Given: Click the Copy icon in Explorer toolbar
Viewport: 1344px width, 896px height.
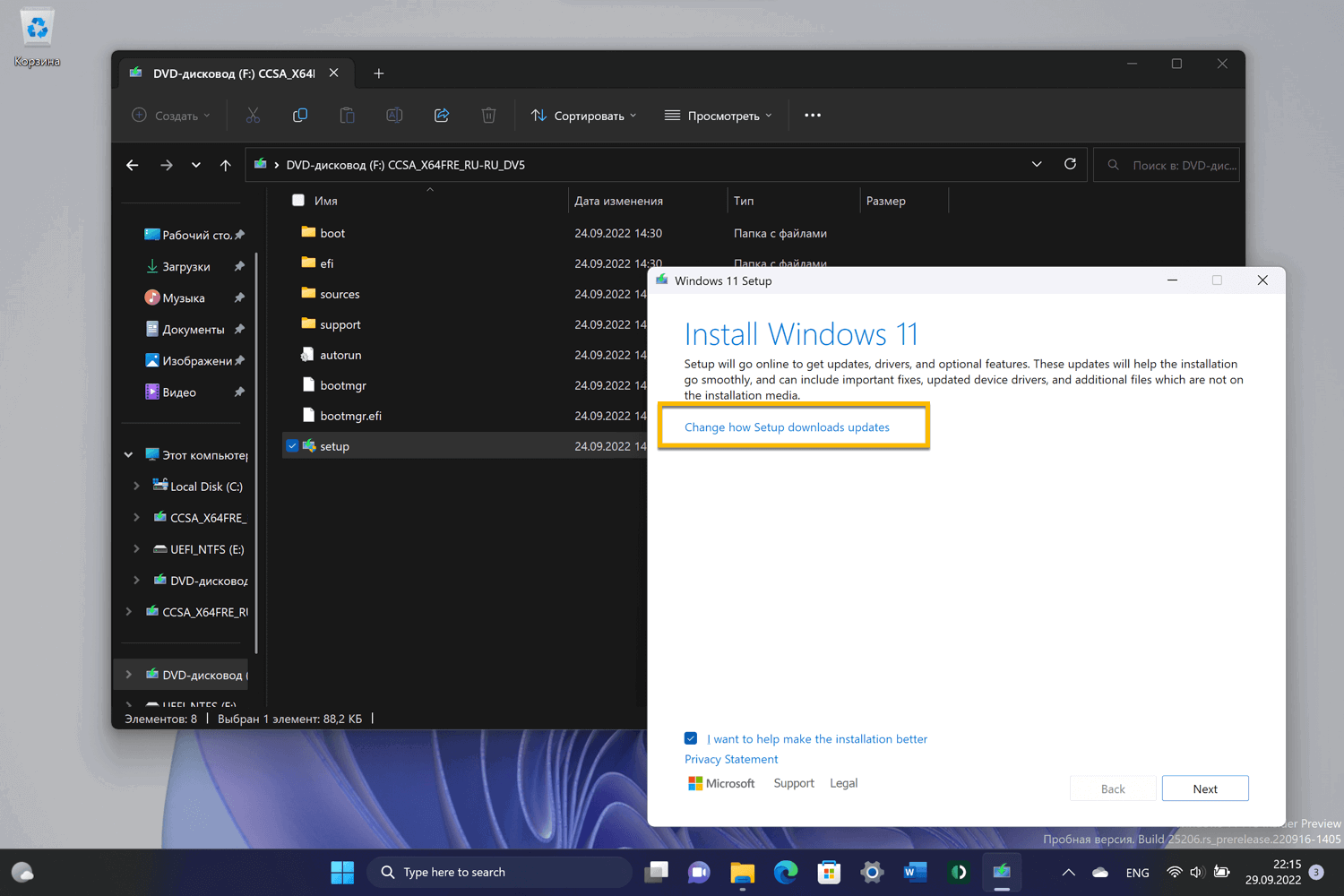Looking at the screenshot, I should pos(300,116).
